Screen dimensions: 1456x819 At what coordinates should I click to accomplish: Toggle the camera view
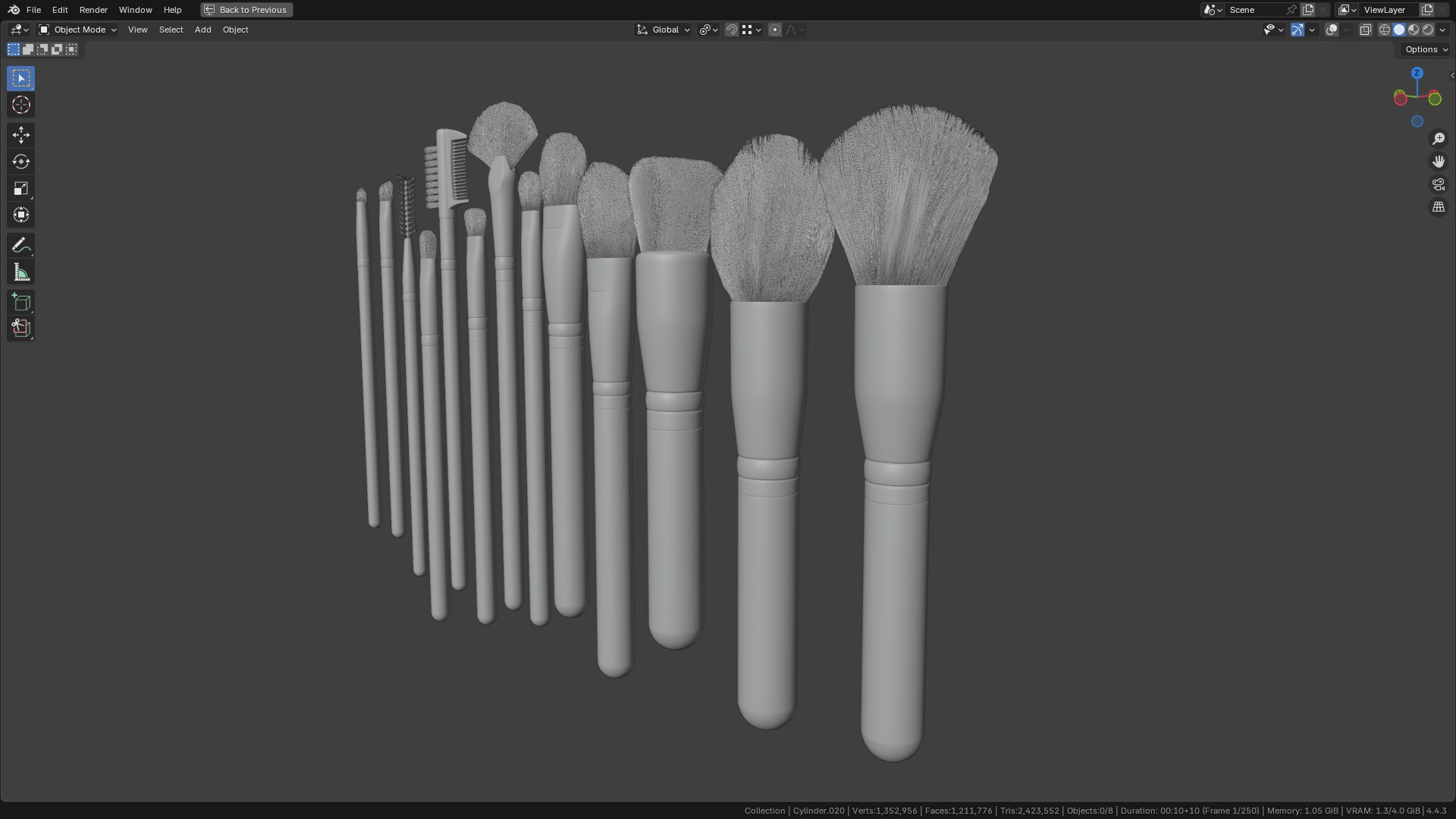tap(1439, 184)
